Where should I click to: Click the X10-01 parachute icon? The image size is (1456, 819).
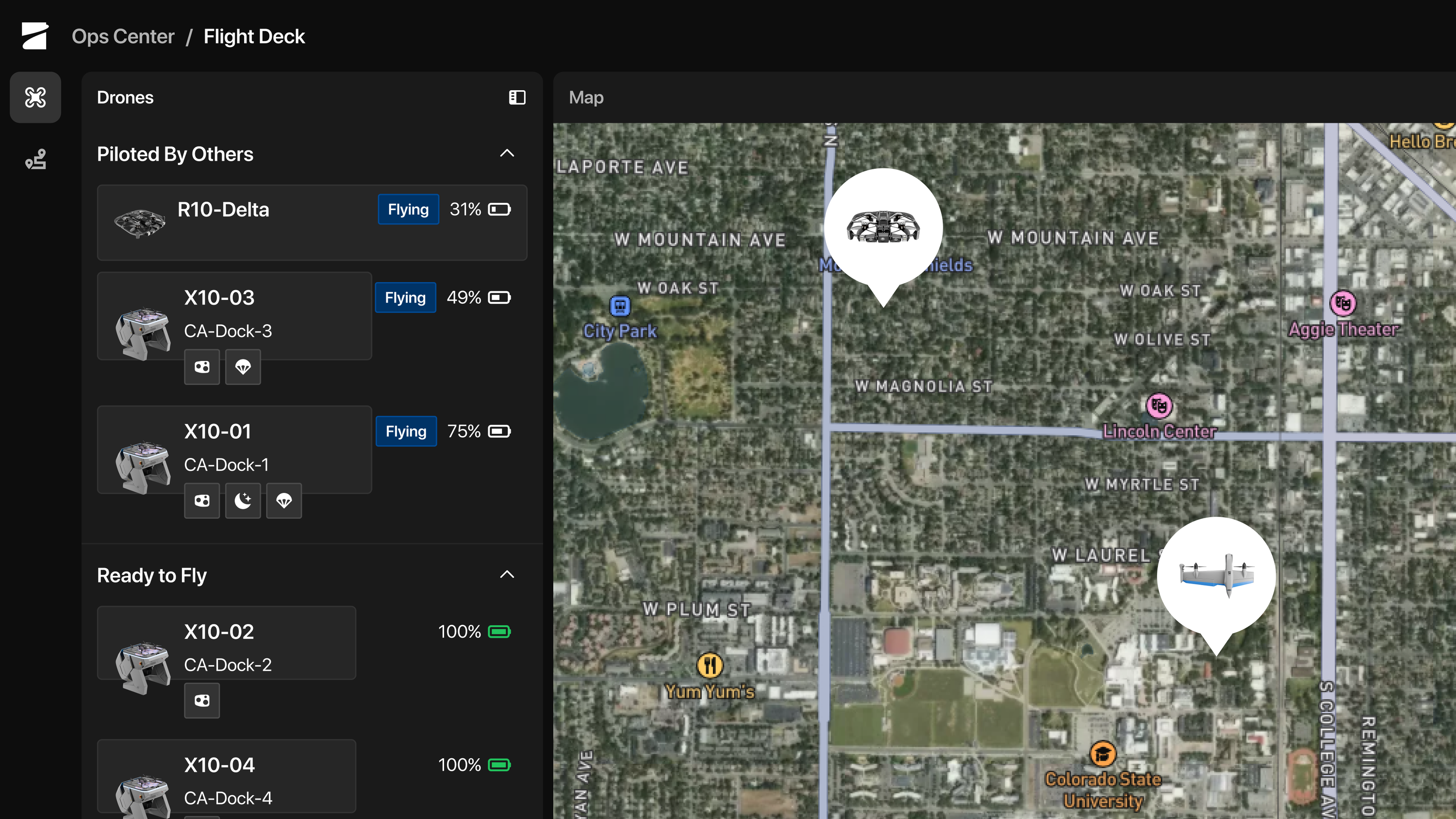click(x=284, y=501)
